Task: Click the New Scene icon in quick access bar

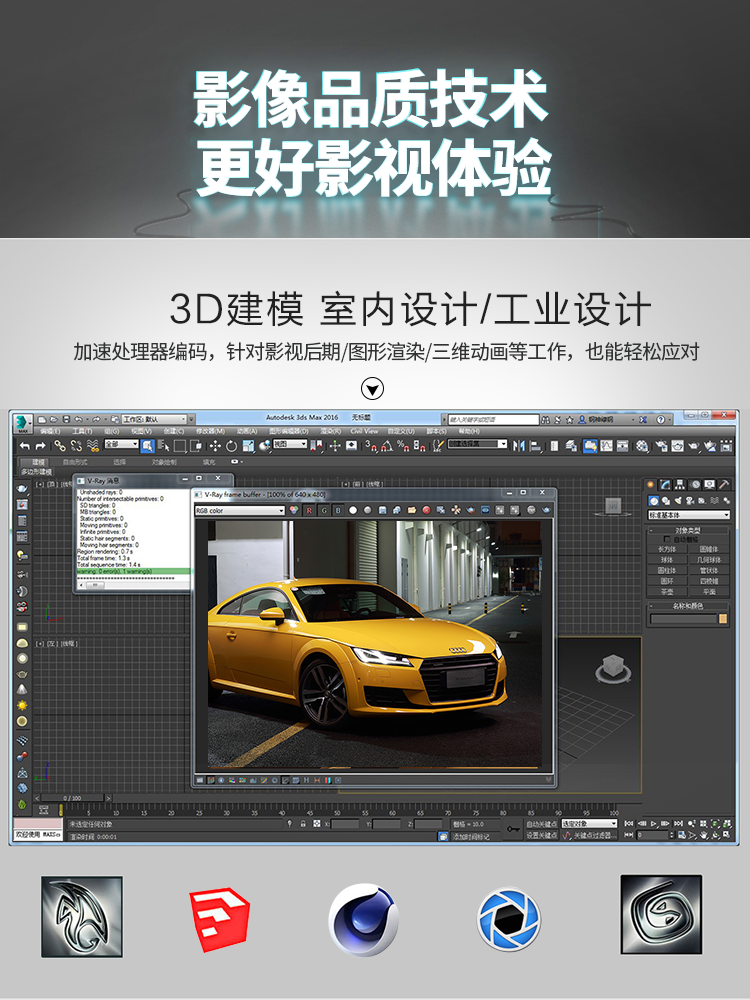Action: tap(41, 420)
